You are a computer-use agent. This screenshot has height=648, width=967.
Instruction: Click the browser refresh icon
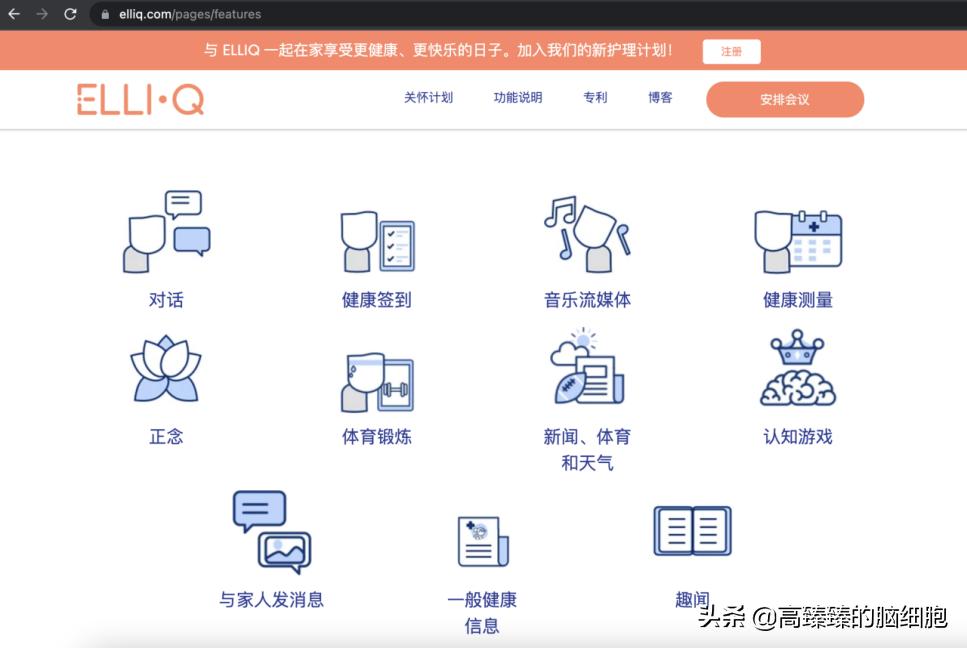coord(68,14)
